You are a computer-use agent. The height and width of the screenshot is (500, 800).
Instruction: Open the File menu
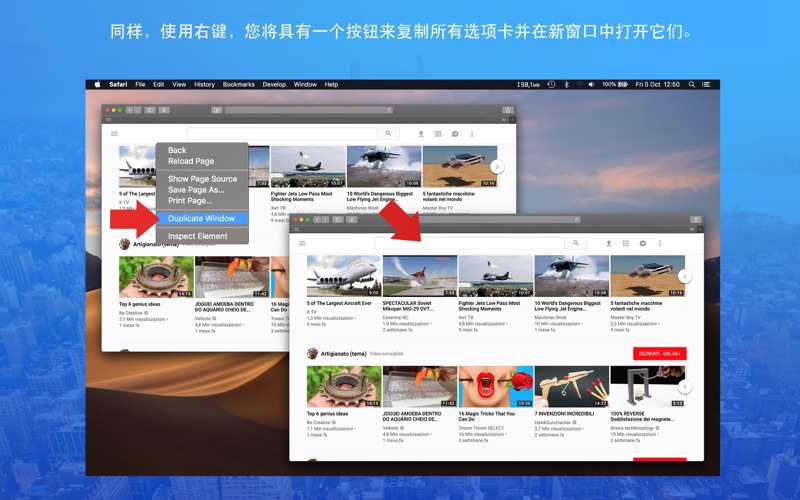tap(140, 85)
